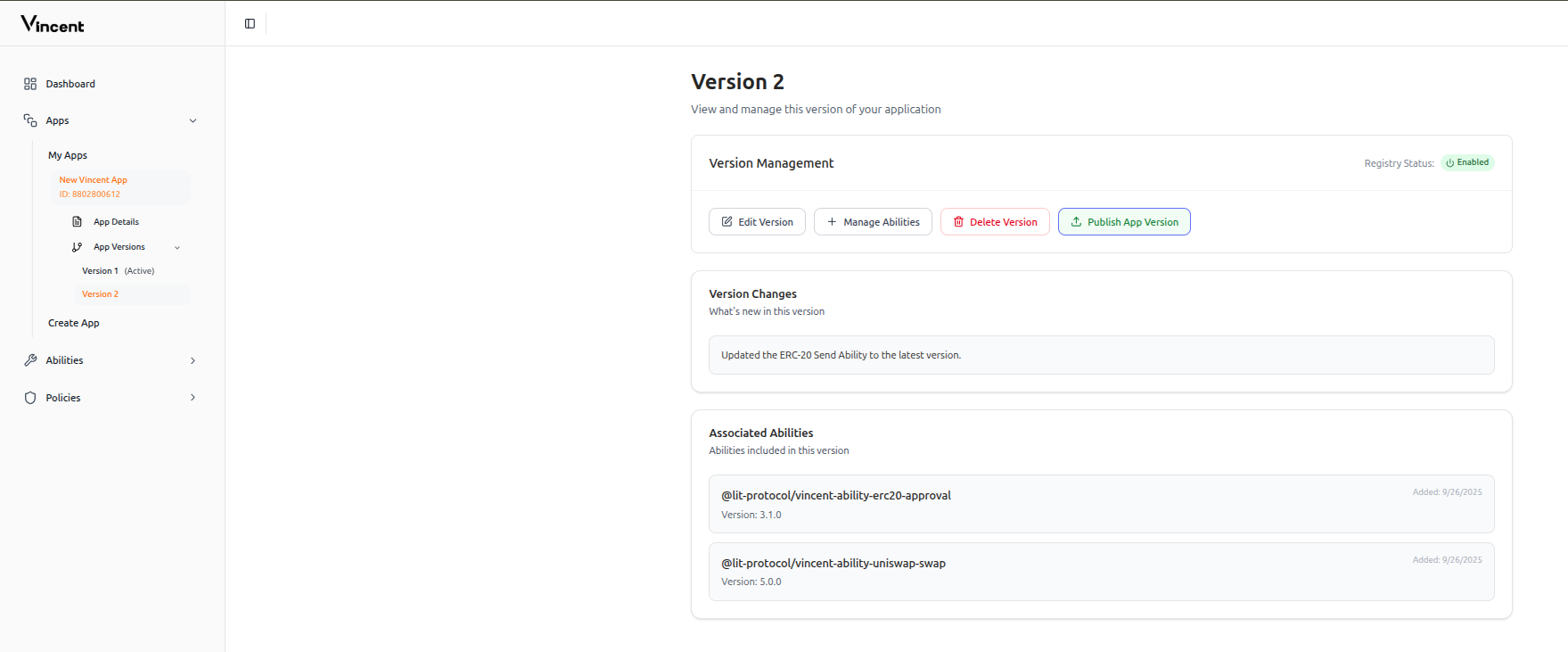The height and width of the screenshot is (652, 1568).
Task: Click the 'Updated the ERC-20 Send Ability' note
Action: click(1101, 355)
